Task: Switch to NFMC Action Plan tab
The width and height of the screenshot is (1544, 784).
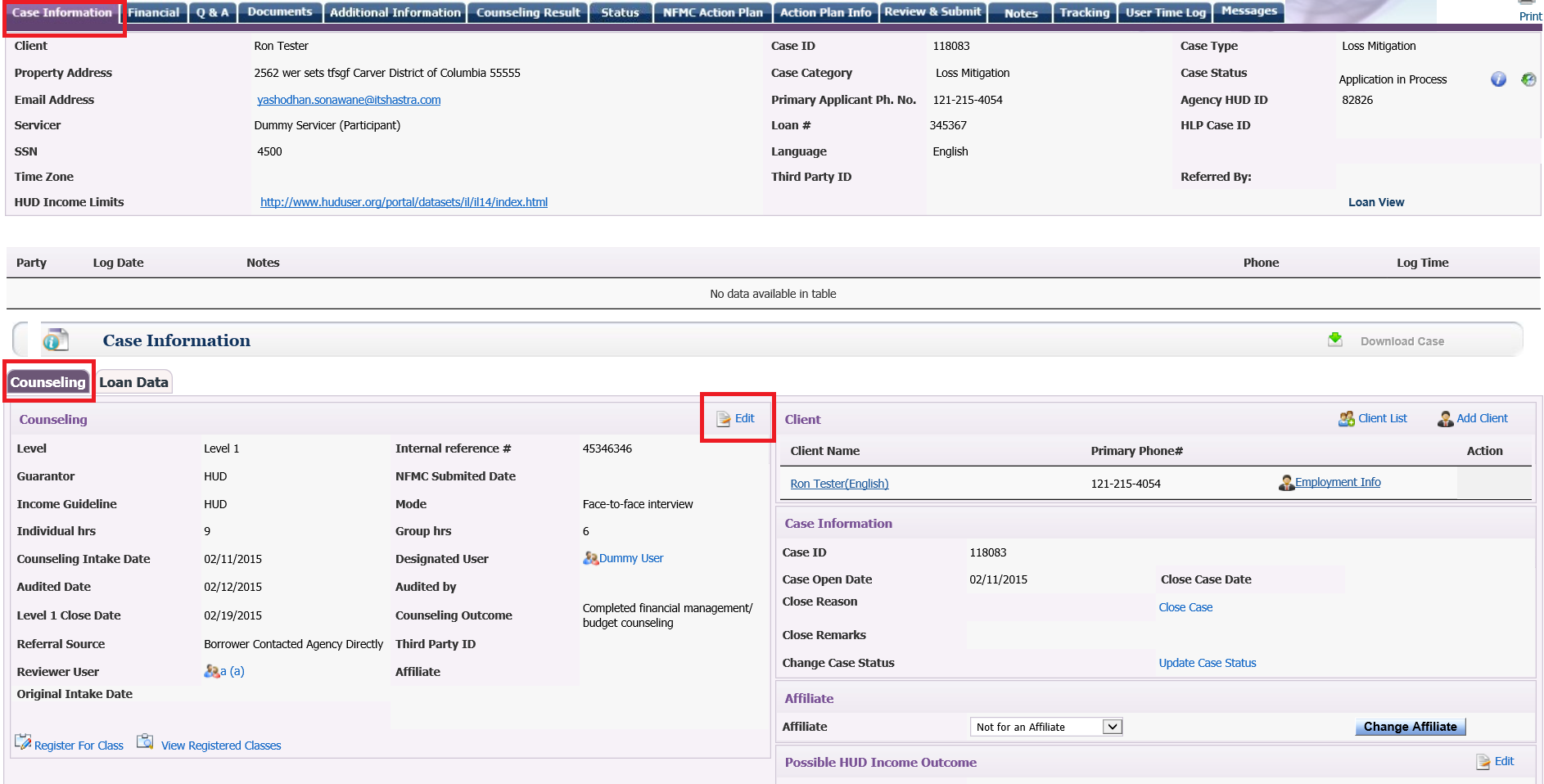Action: point(713,13)
